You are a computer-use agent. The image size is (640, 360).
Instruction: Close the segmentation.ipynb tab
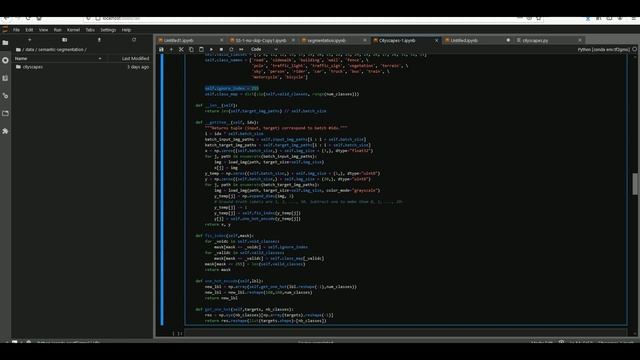365,40
